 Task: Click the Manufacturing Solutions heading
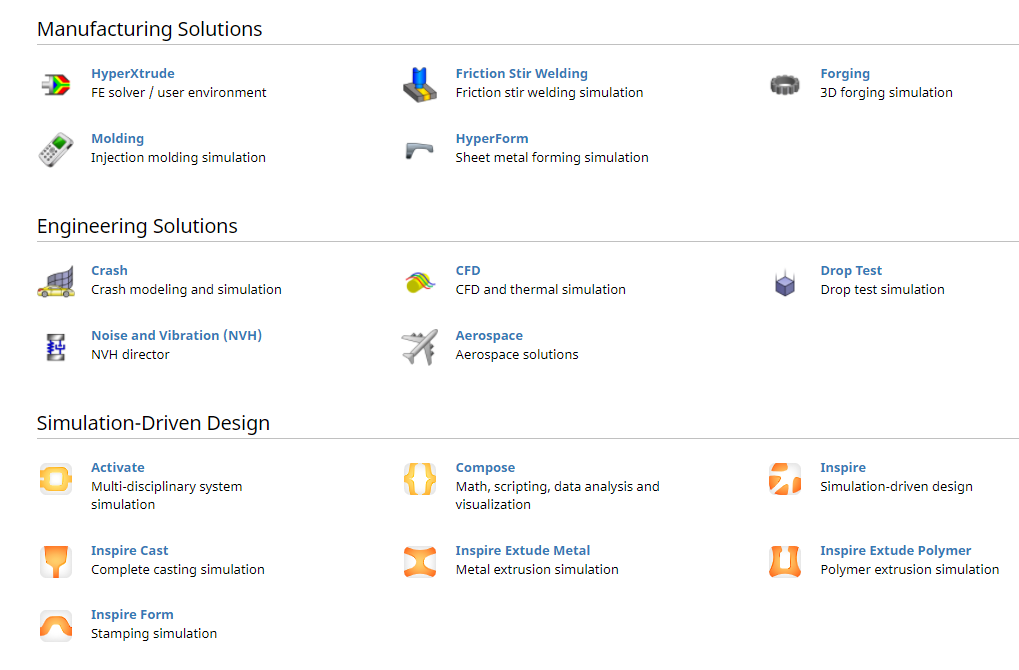149,29
